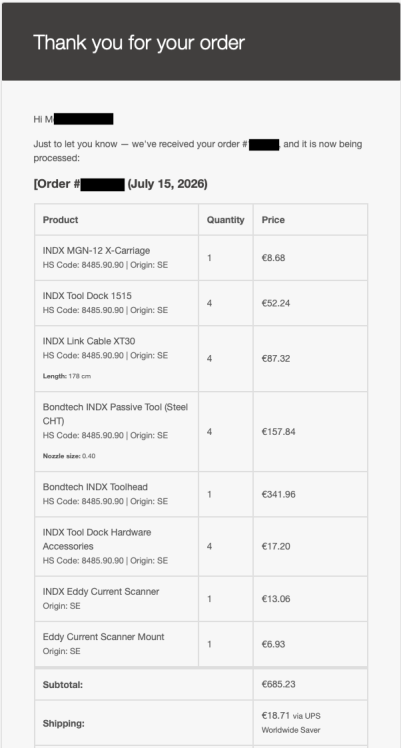Click the Nozzle size: 0.40 detail

69,456
